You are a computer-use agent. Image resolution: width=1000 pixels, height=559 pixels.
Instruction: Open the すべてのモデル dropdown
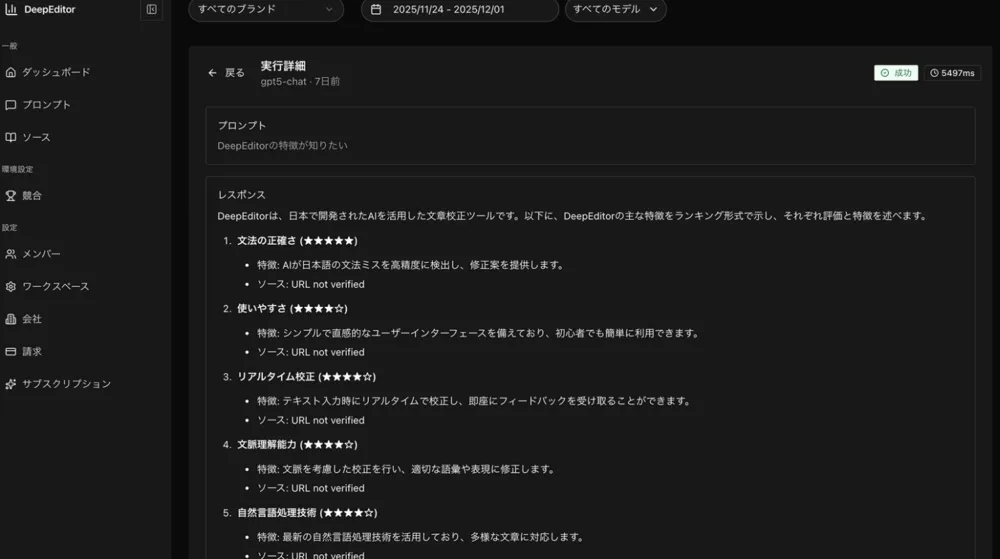(615, 10)
